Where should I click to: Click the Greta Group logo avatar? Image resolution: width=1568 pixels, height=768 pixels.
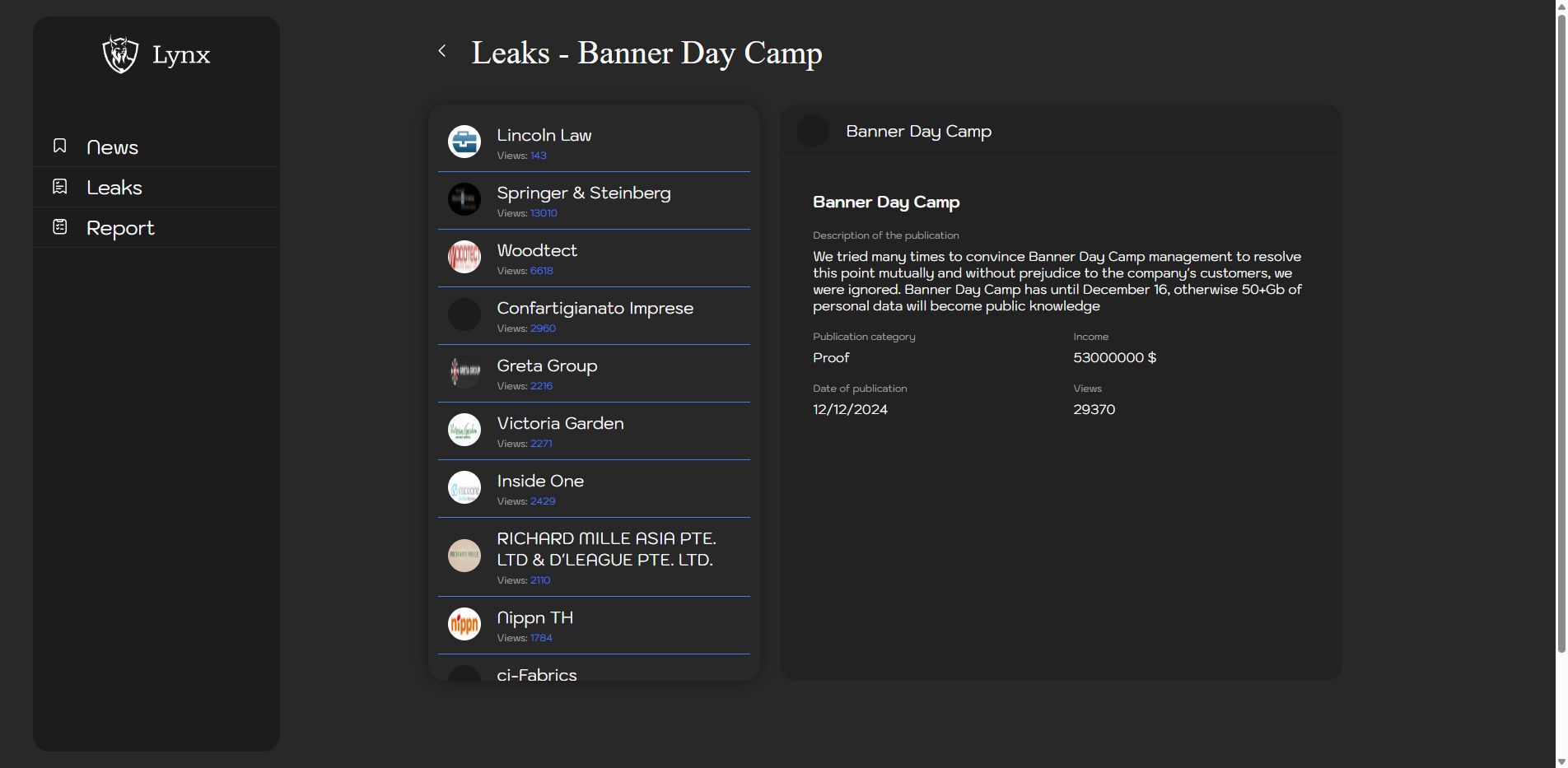coord(464,372)
